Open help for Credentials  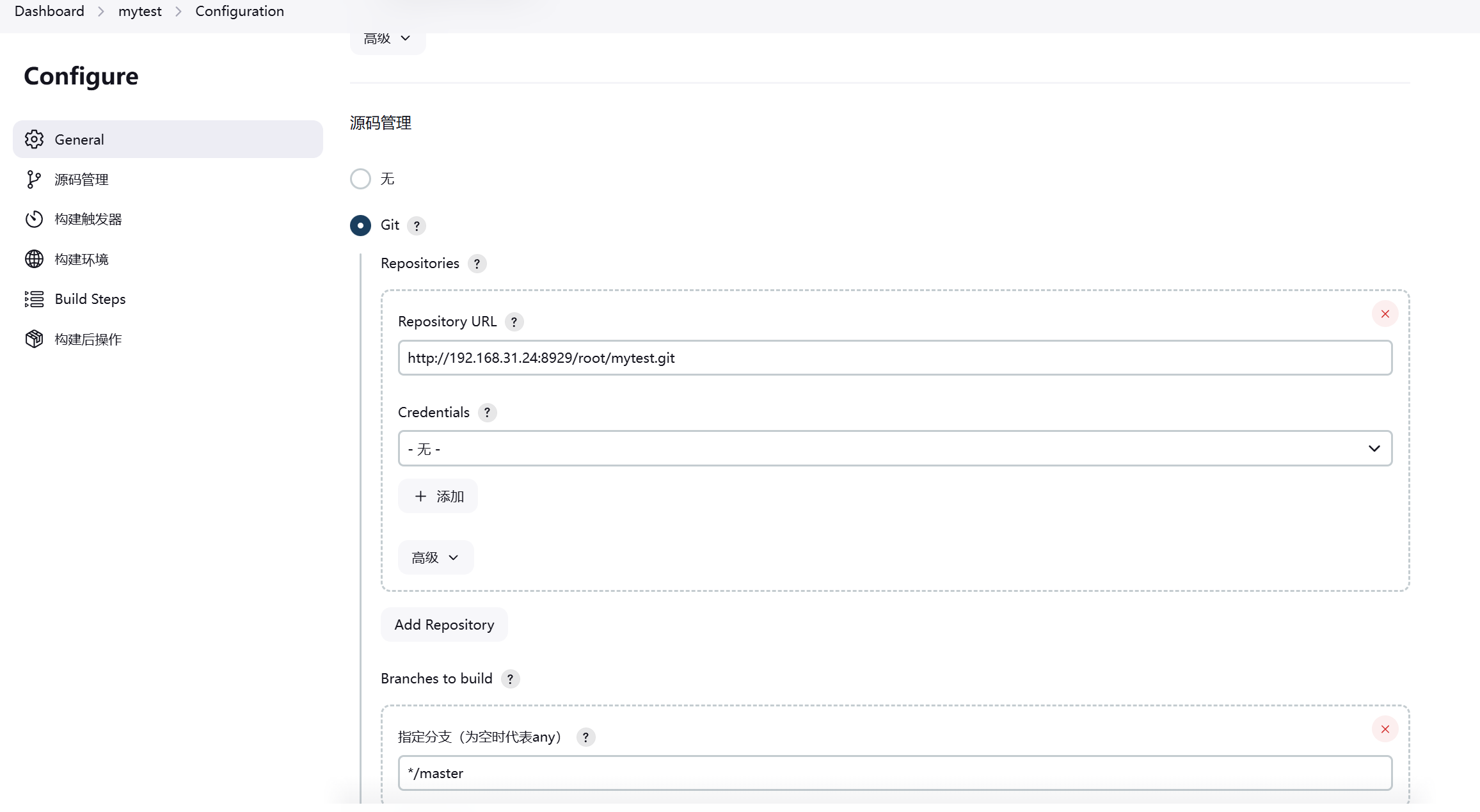pyautogui.click(x=487, y=413)
